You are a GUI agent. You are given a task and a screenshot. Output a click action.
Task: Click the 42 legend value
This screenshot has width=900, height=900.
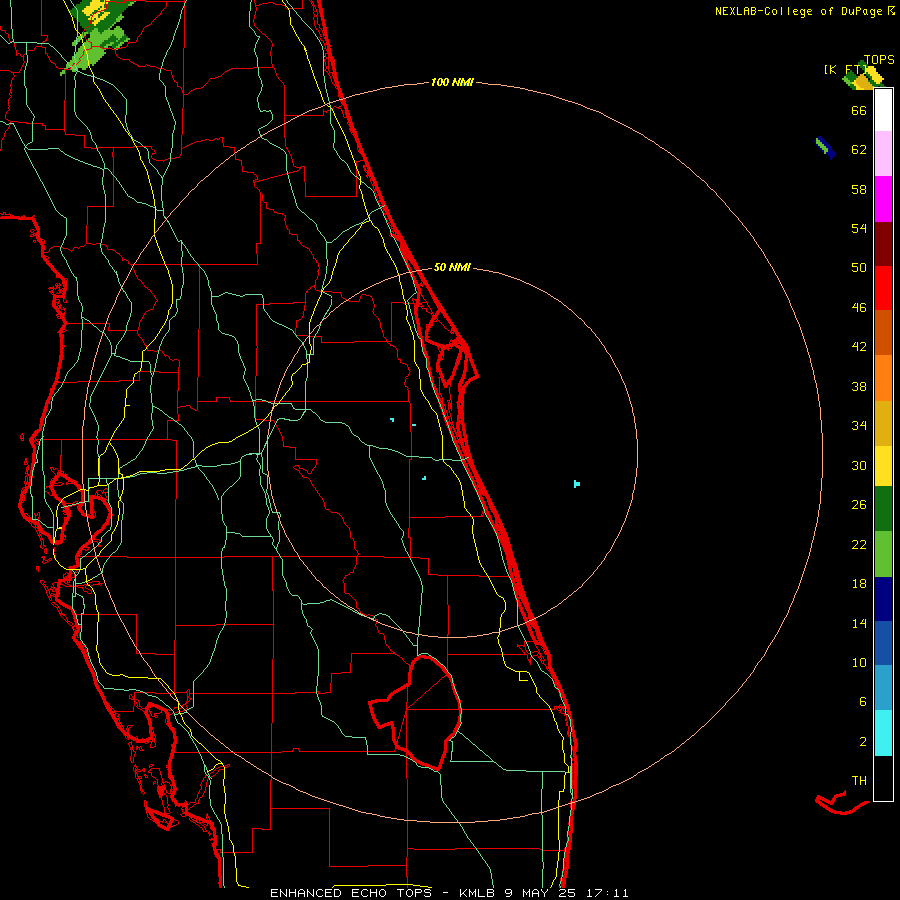click(x=859, y=347)
